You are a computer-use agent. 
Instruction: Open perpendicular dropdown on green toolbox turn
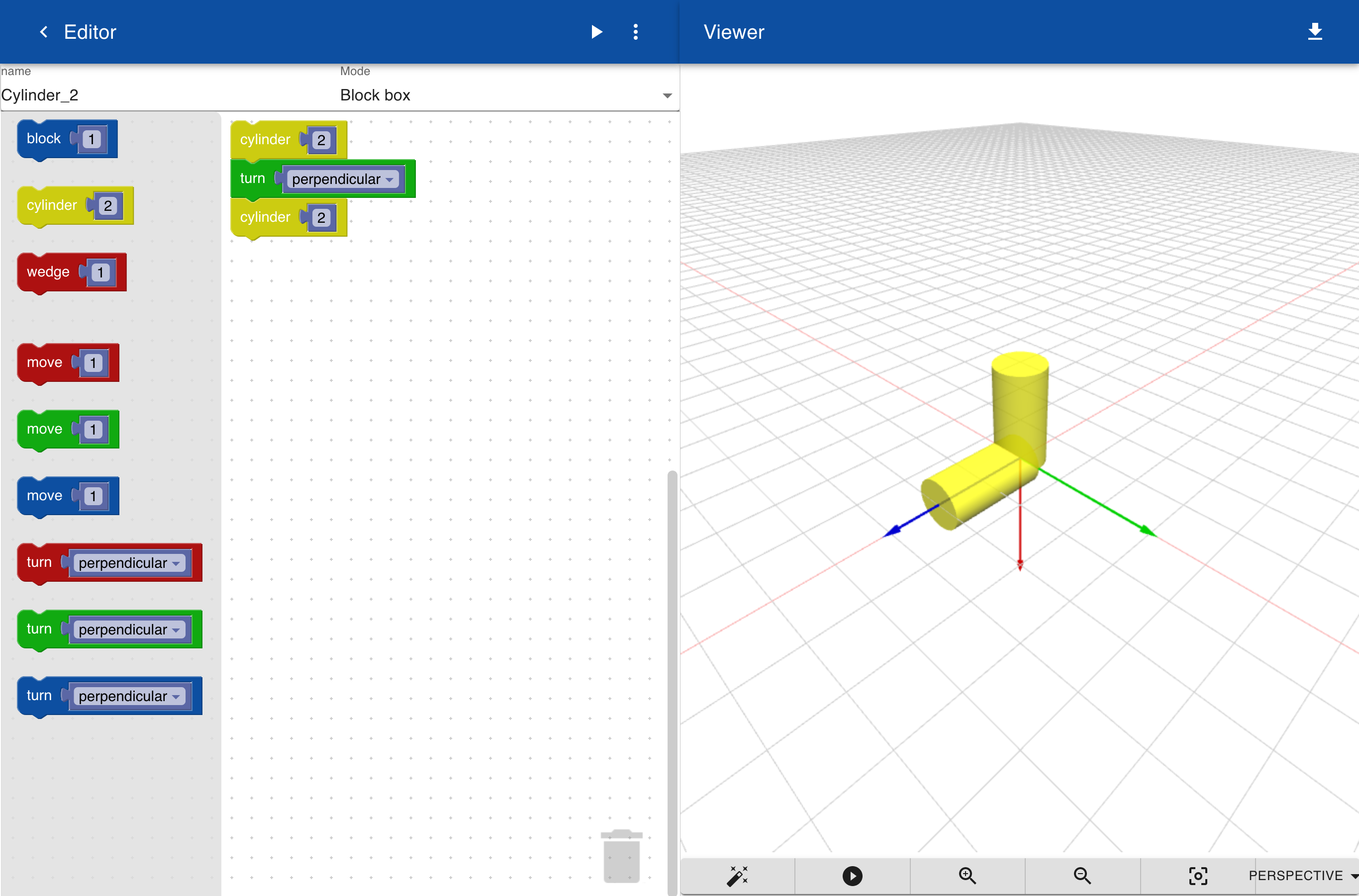[129, 629]
